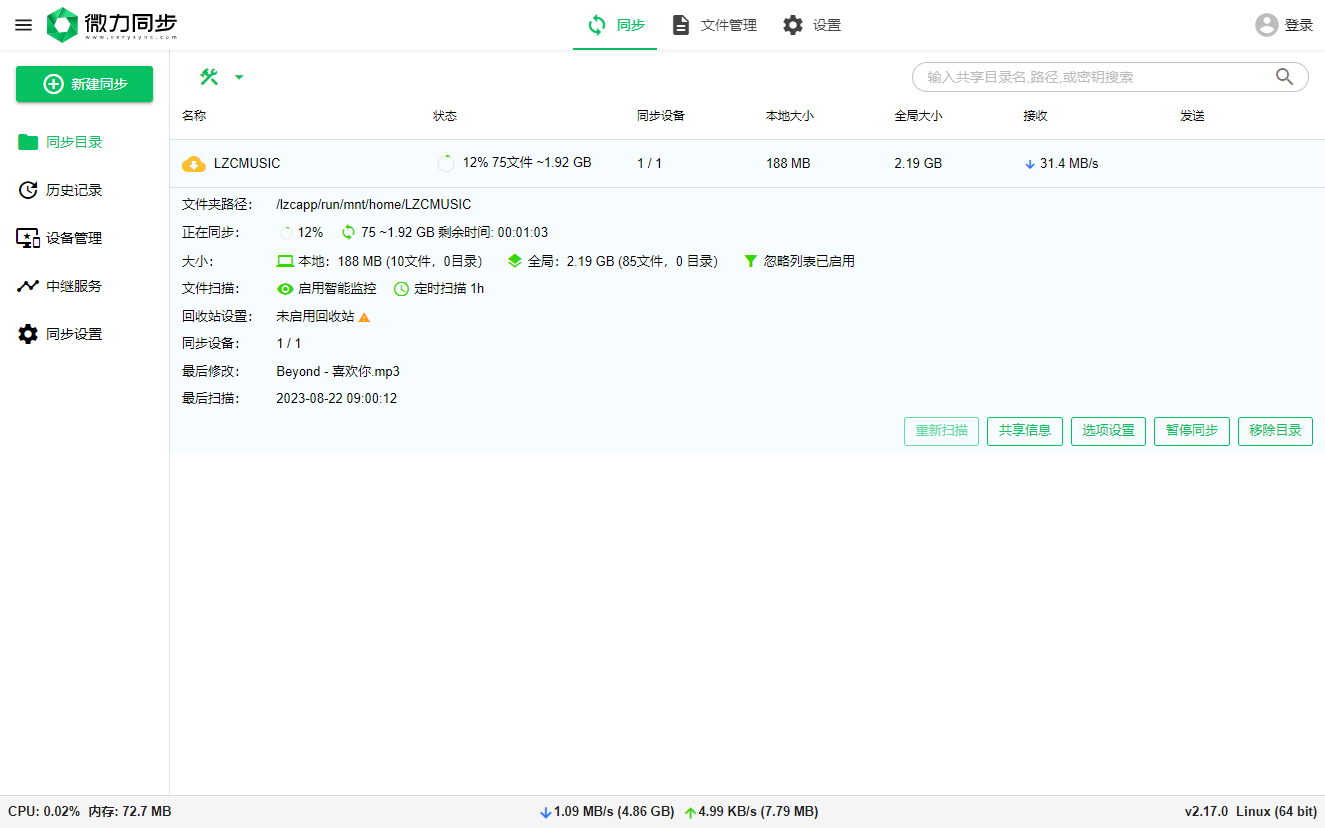Click the 登录 link
The width and height of the screenshot is (1325, 828).
pos(1299,26)
